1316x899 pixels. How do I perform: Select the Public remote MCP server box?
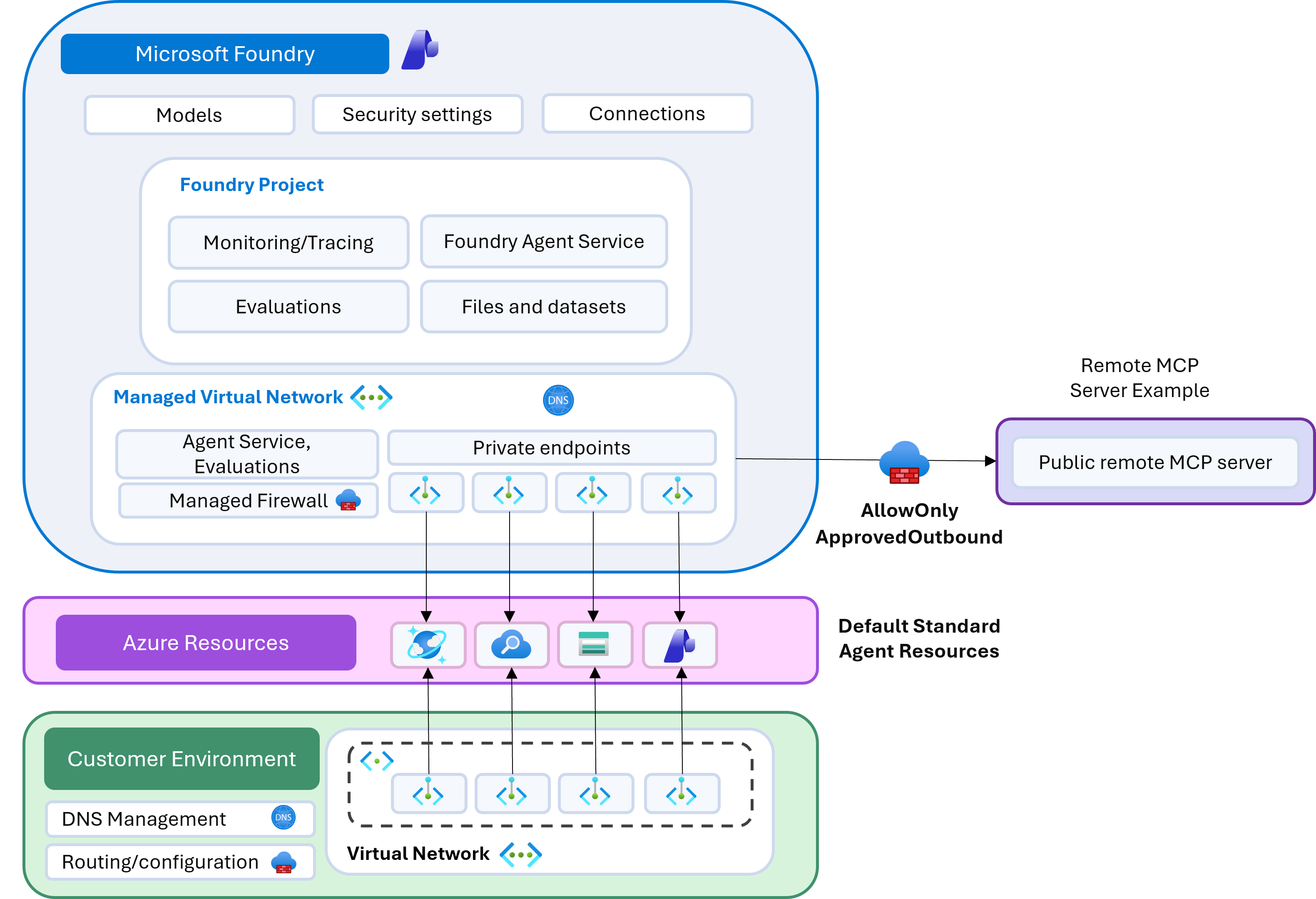click(1155, 462)
